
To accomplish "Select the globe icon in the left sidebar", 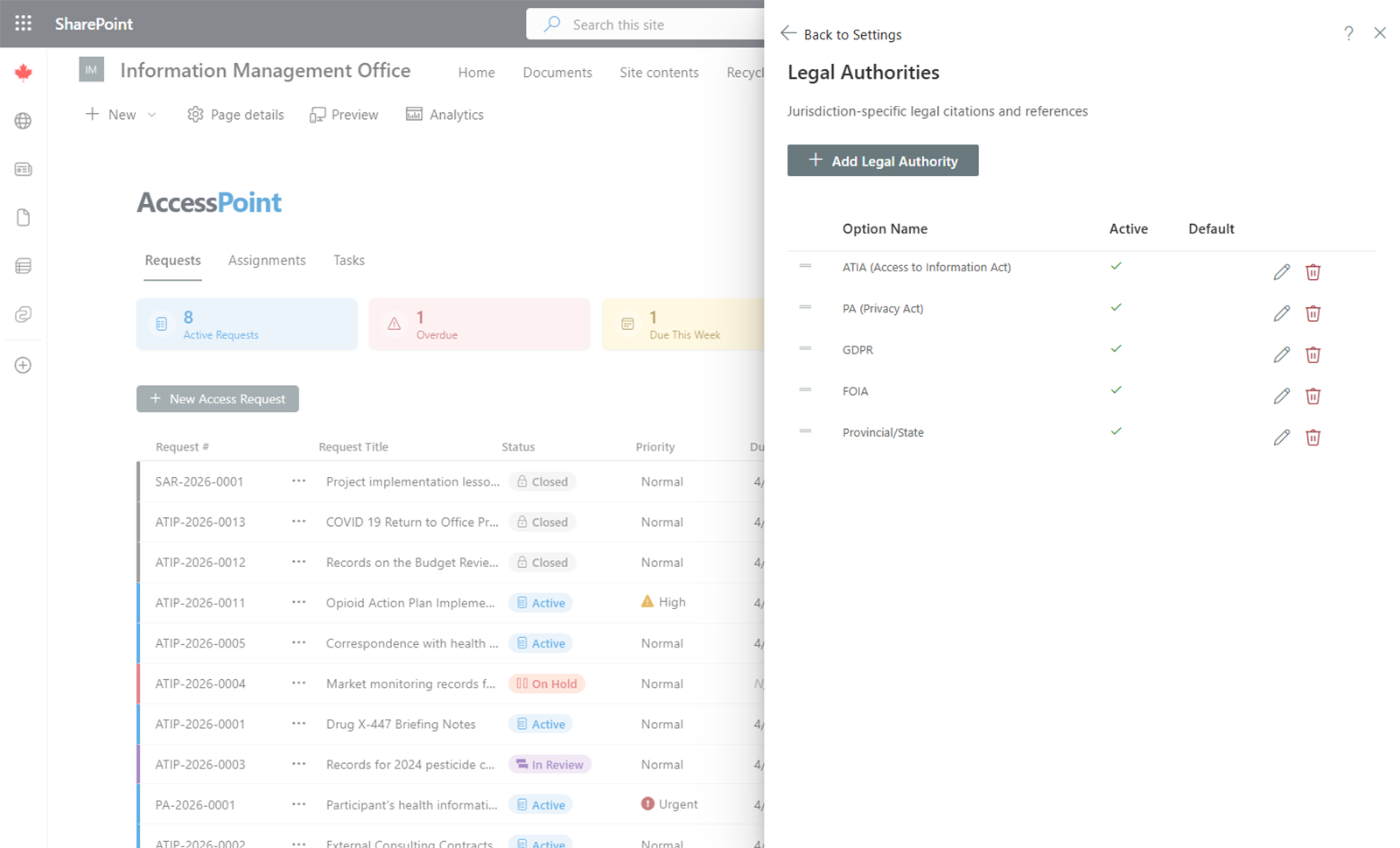I will click(x=23, y=121).
